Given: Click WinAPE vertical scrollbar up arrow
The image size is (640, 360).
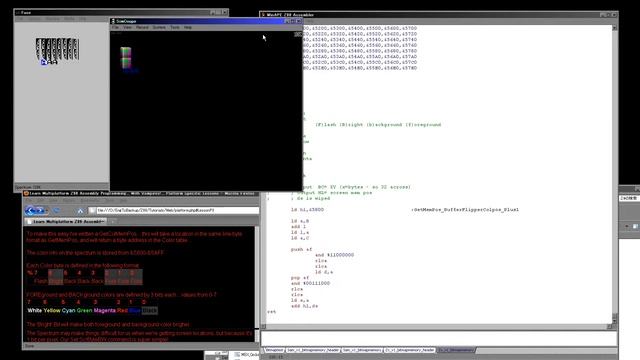Looking at the screenshot, I should [615, 28].
